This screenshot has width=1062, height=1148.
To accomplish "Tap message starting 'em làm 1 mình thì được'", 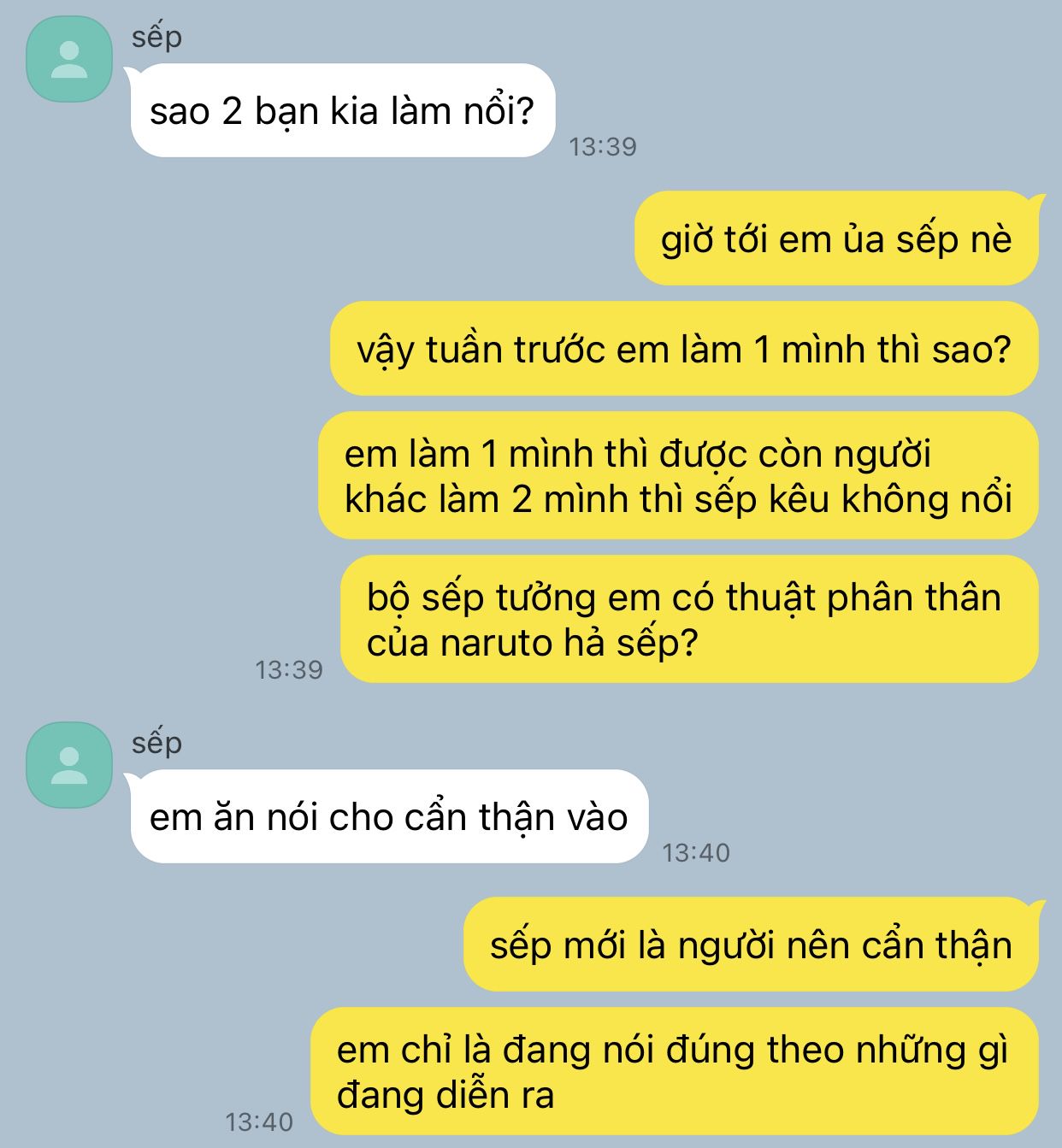I will pyautogui.click(x=678, y=475).
